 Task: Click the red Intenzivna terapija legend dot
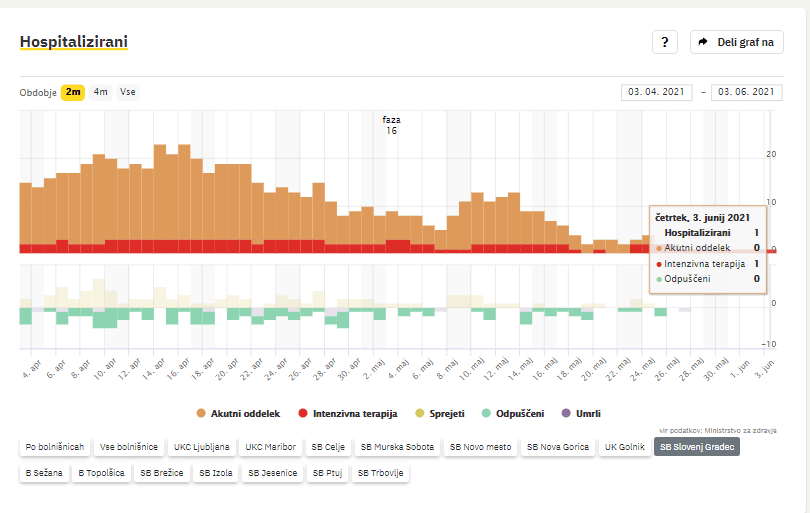point(304,413)
